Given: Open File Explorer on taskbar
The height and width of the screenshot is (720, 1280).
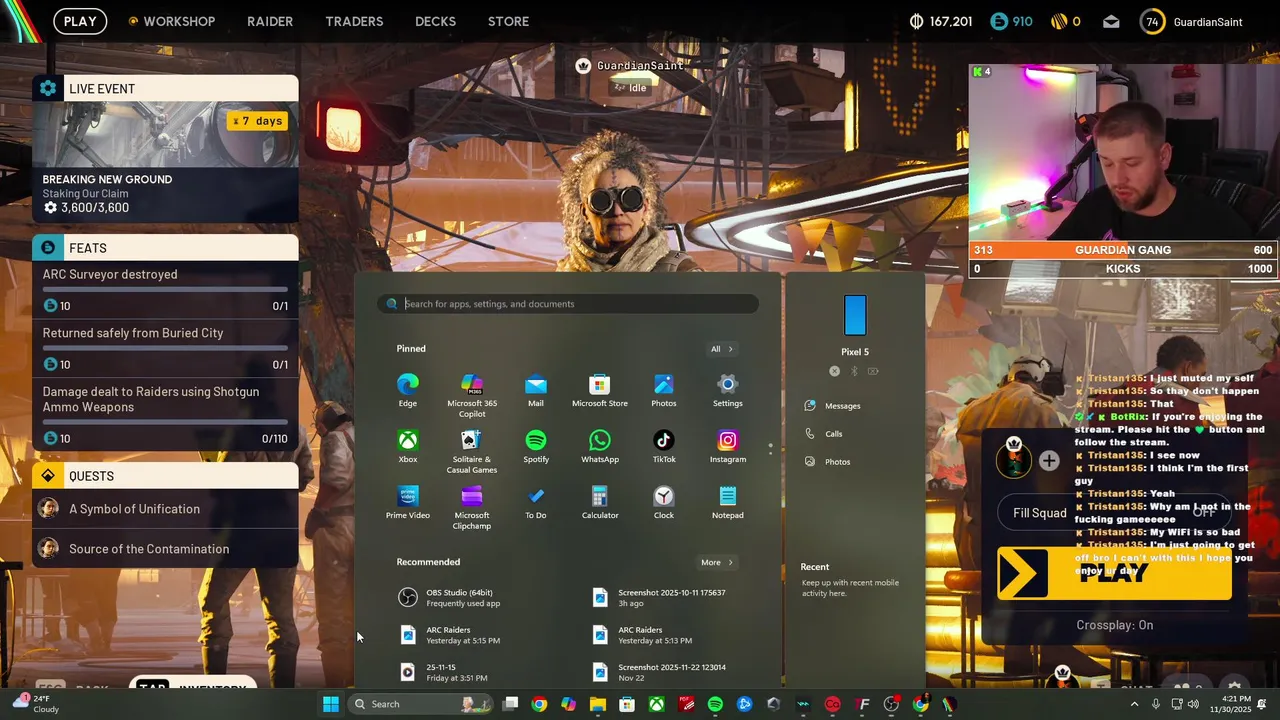Looking at the screenshot, I should 598,704.
